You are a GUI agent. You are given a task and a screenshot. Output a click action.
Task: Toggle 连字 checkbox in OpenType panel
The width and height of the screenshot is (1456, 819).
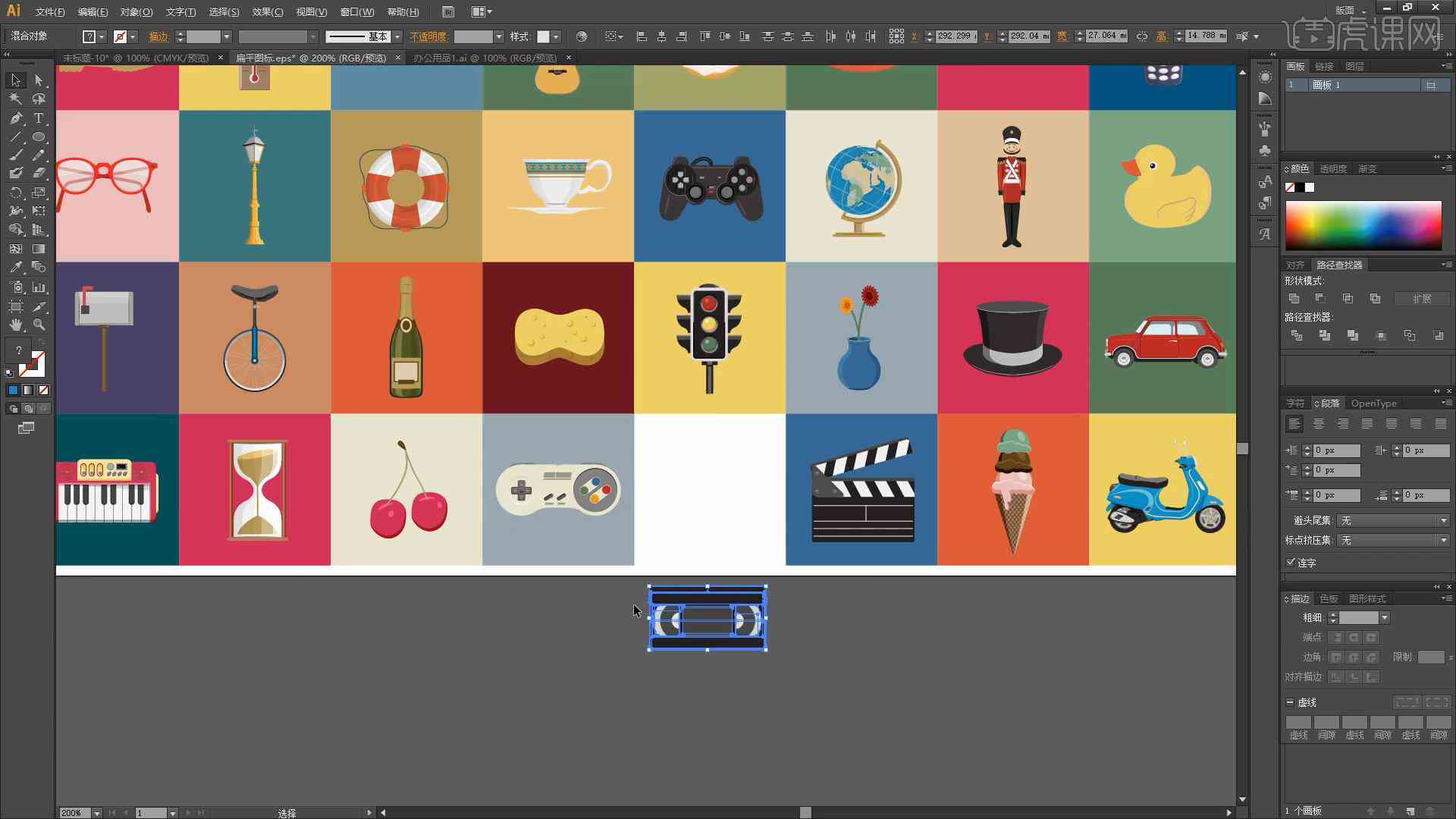coord(1290,562)
